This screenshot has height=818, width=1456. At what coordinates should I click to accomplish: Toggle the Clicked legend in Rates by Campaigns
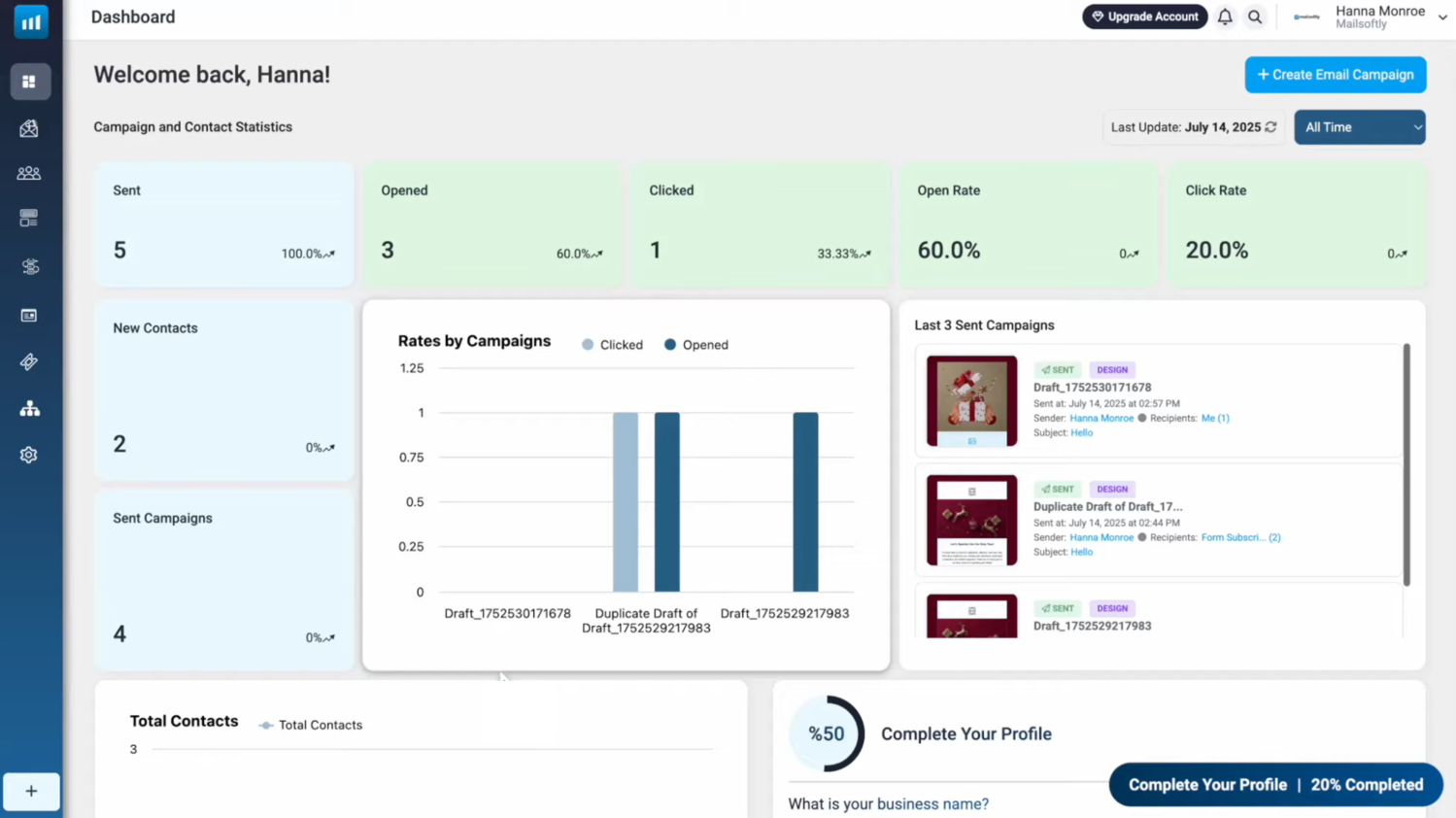[611, 344]
